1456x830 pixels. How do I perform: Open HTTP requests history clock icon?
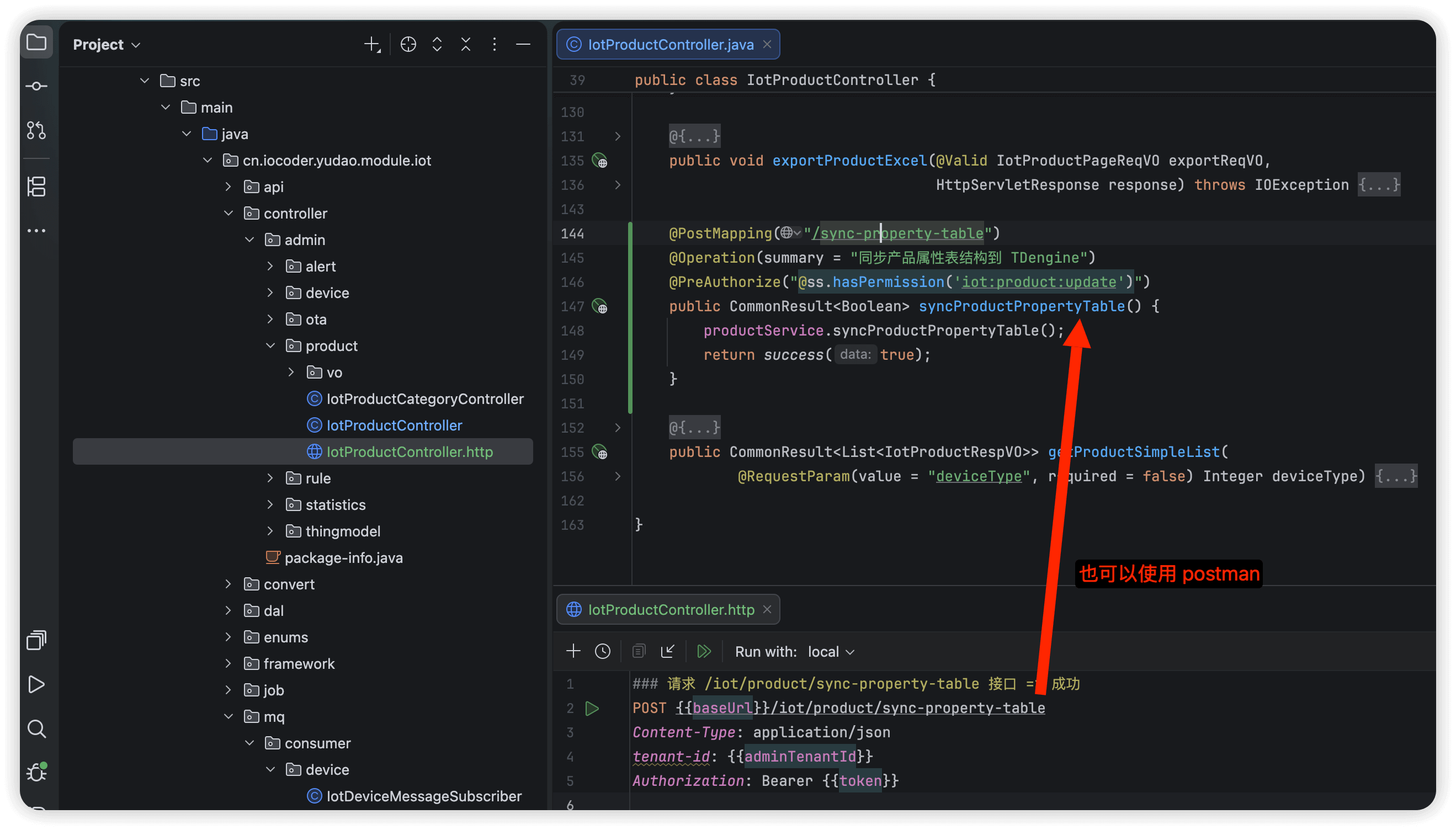[x=603, y=651]
